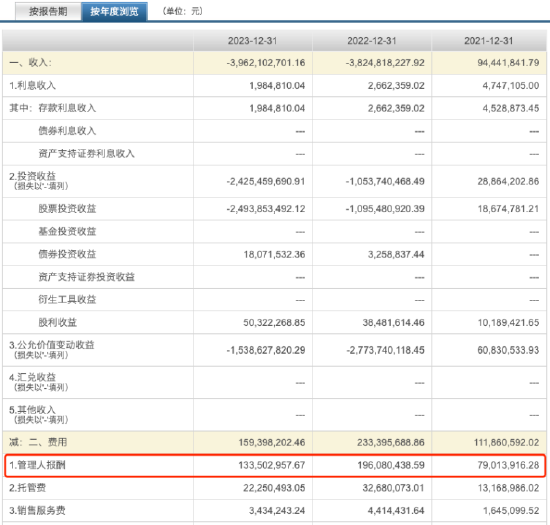Click manager fee value 133,502,957.67
Image resolution: width=550 pixels, height=525 pixels.
272,465
